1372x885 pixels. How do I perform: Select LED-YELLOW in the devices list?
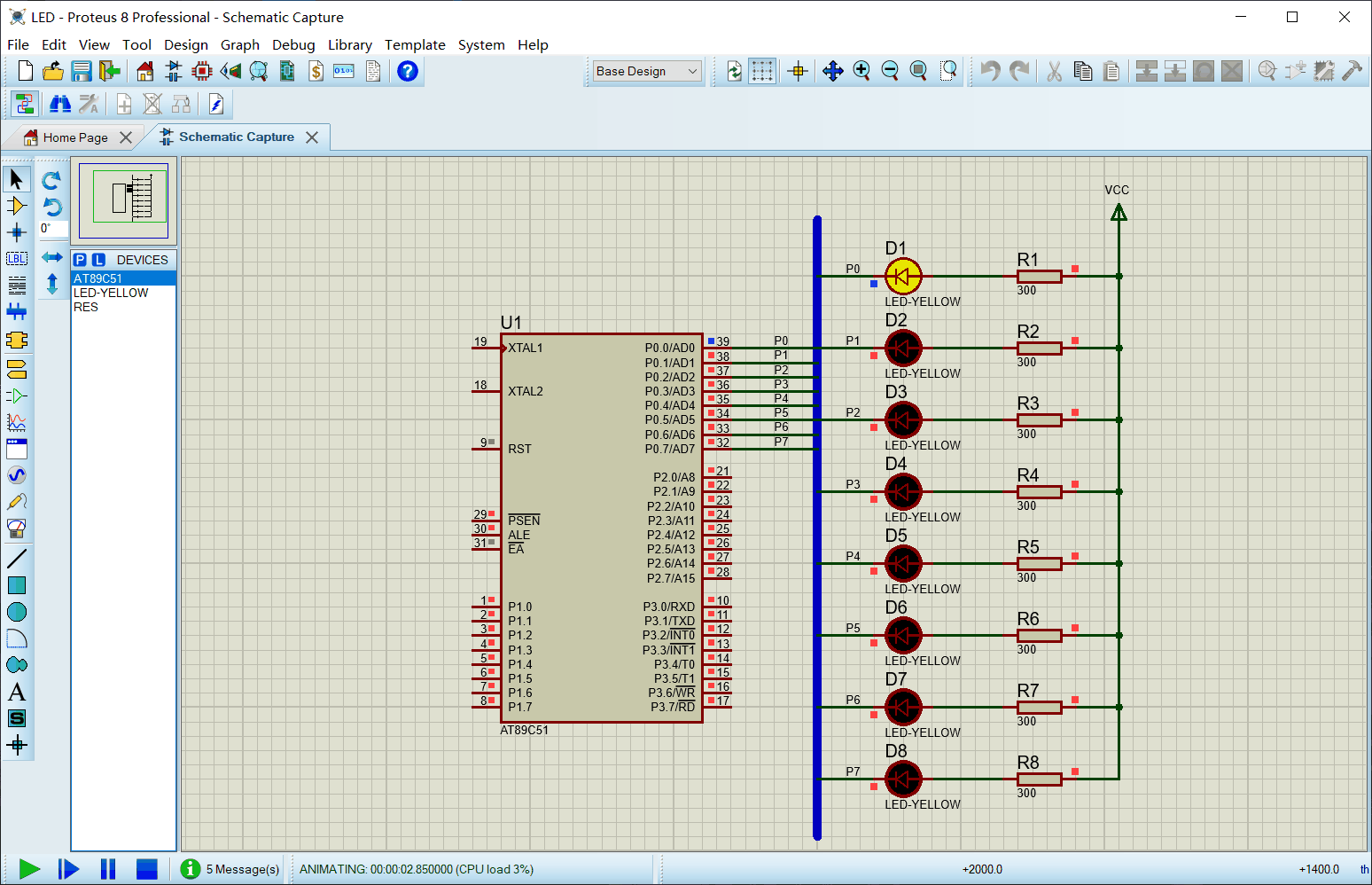(x=123, y=293)
